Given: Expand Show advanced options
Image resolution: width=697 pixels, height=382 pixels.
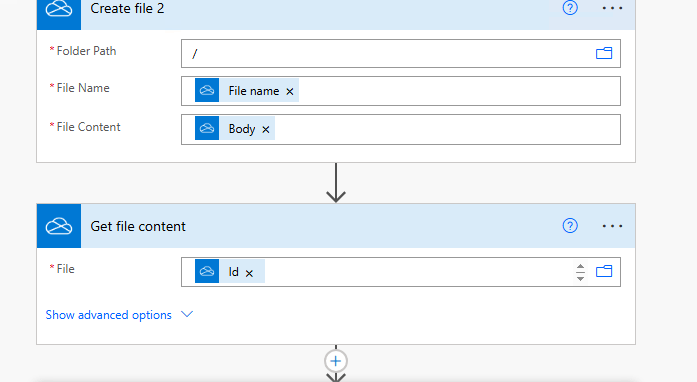Looking at the screenshot, I should pyautogui.click(x=108, y=315).
